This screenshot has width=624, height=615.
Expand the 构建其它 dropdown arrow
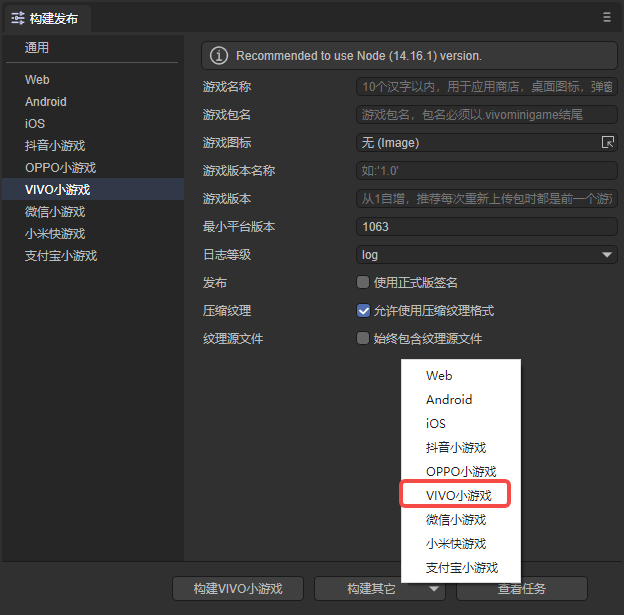tap(434, 588)
